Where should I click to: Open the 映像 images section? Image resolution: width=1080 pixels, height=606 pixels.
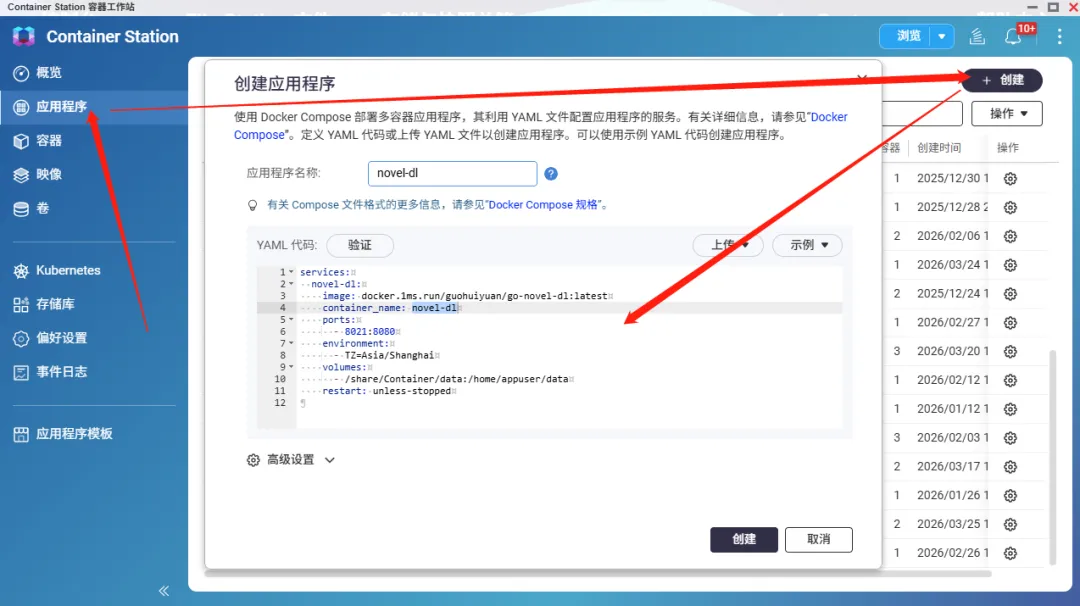48,174
